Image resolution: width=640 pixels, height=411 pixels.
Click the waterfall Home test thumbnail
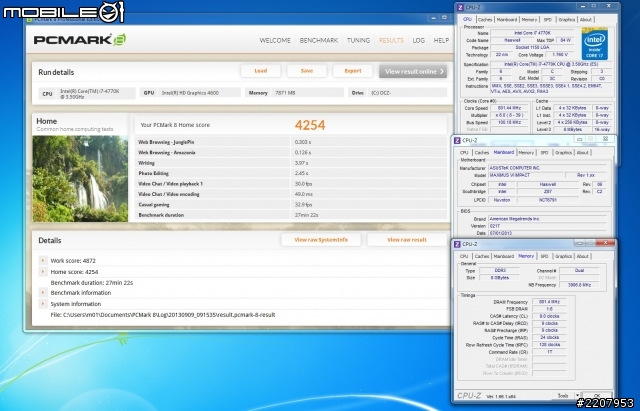tap(80, 179)
